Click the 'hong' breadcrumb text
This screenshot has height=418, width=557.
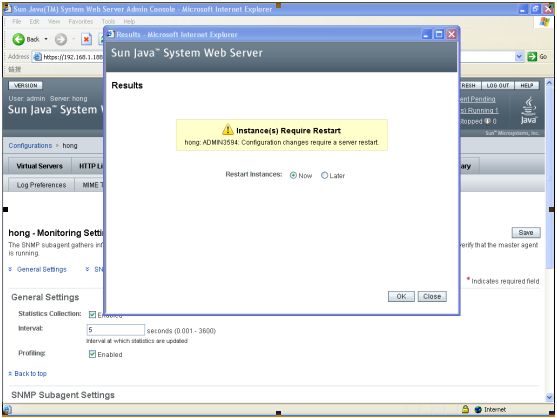click(x=70, y=146)
